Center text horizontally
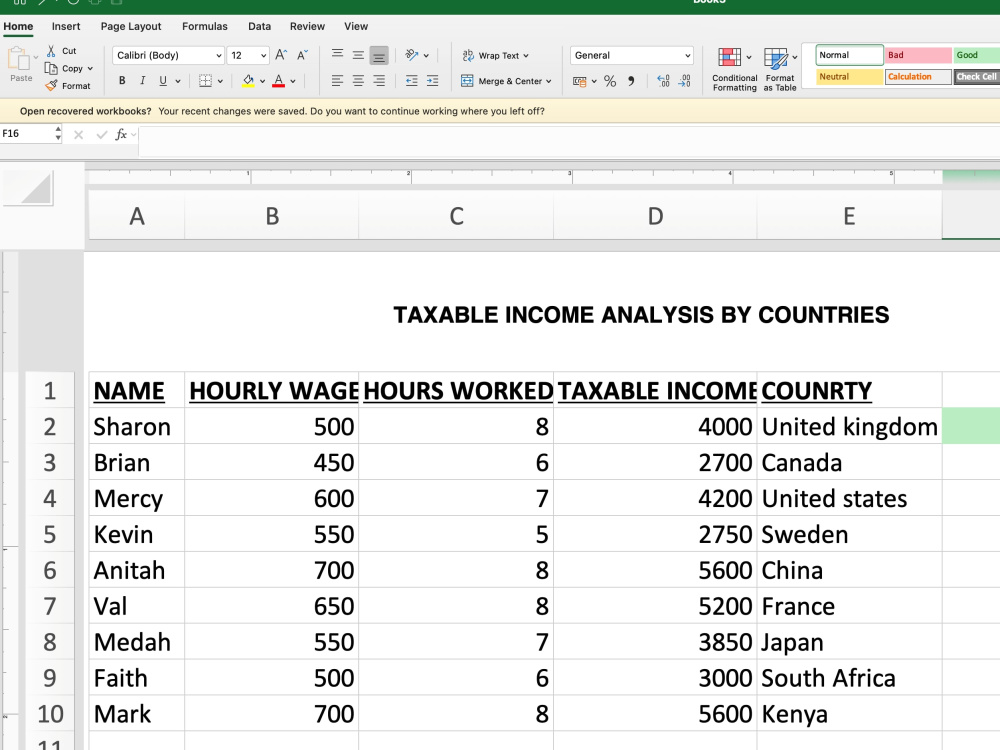 (358, 81)
